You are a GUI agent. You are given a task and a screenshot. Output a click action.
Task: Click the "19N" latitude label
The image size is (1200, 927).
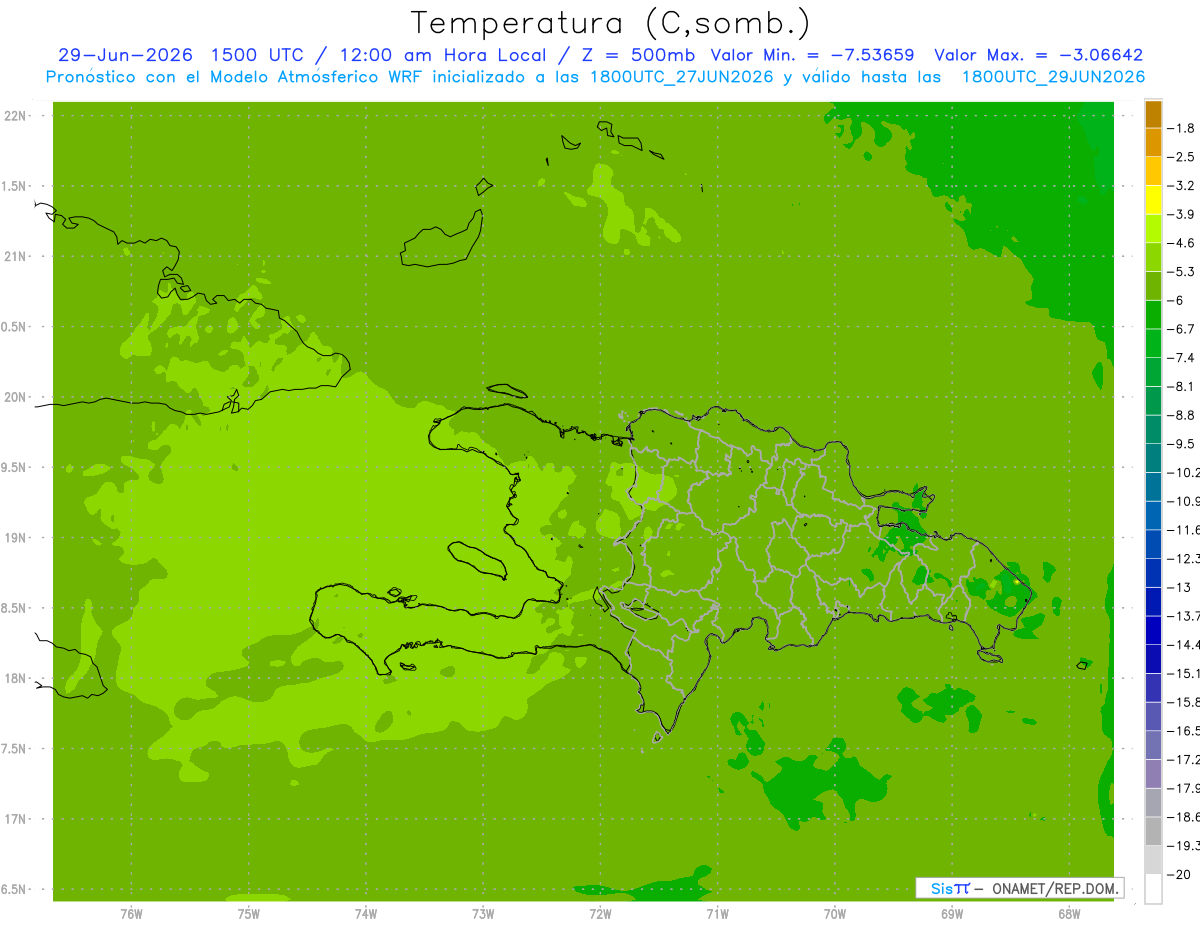(17, 538)
